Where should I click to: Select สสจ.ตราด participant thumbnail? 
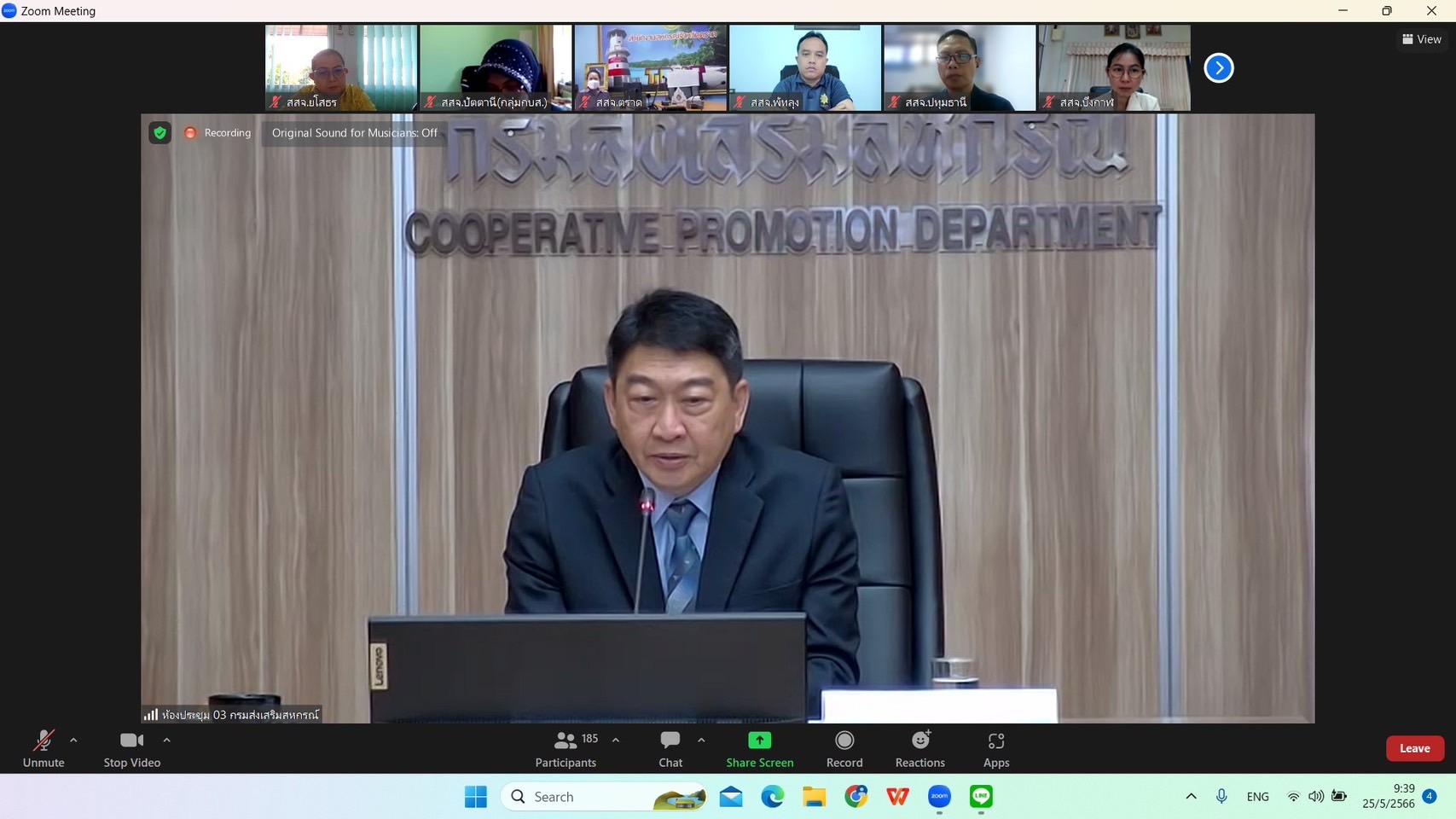tap(651, 67)
